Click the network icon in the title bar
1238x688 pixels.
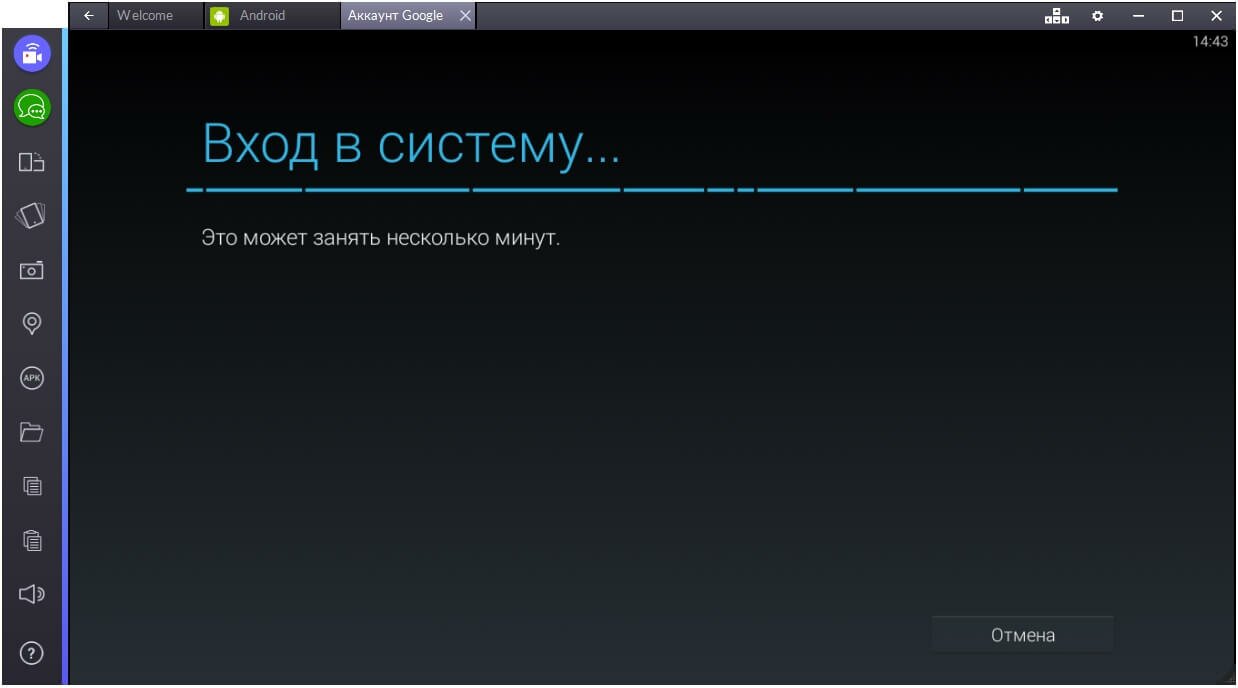click(x=1056, y=15)
